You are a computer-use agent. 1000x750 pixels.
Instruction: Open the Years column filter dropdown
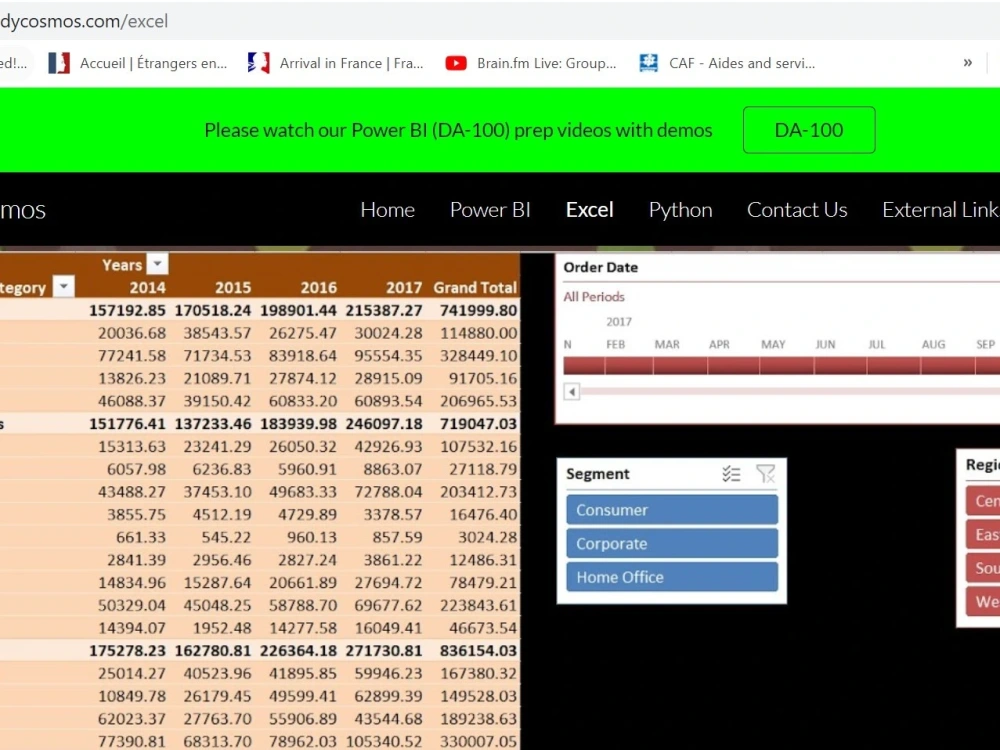click(x=157, y=263)
